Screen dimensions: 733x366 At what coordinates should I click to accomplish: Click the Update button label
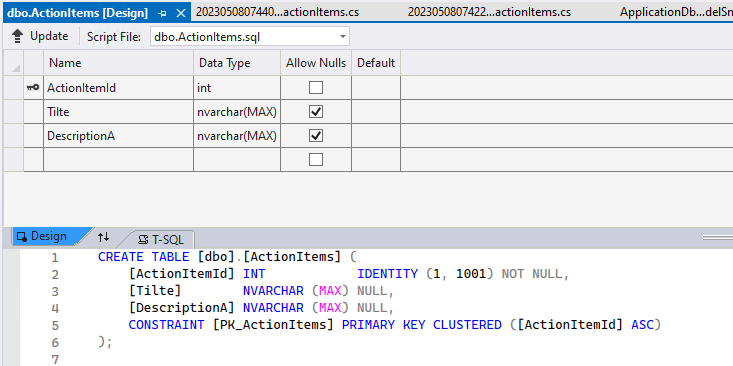click(x=49, y=36)
